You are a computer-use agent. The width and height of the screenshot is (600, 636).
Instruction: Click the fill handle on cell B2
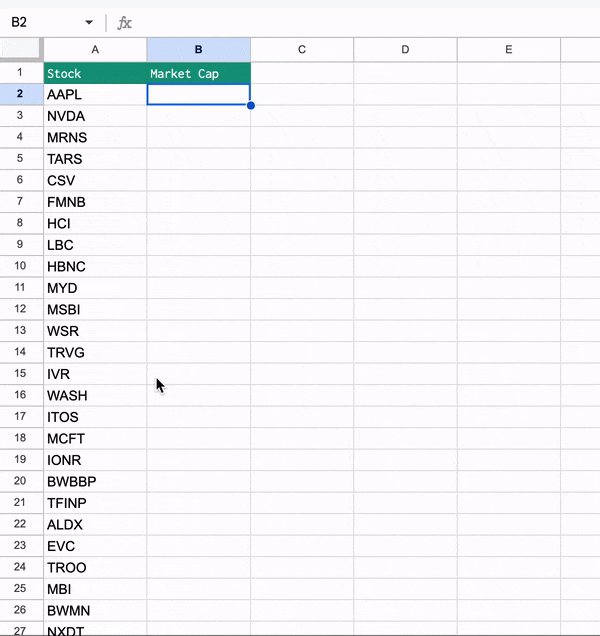tap(251, 105)
